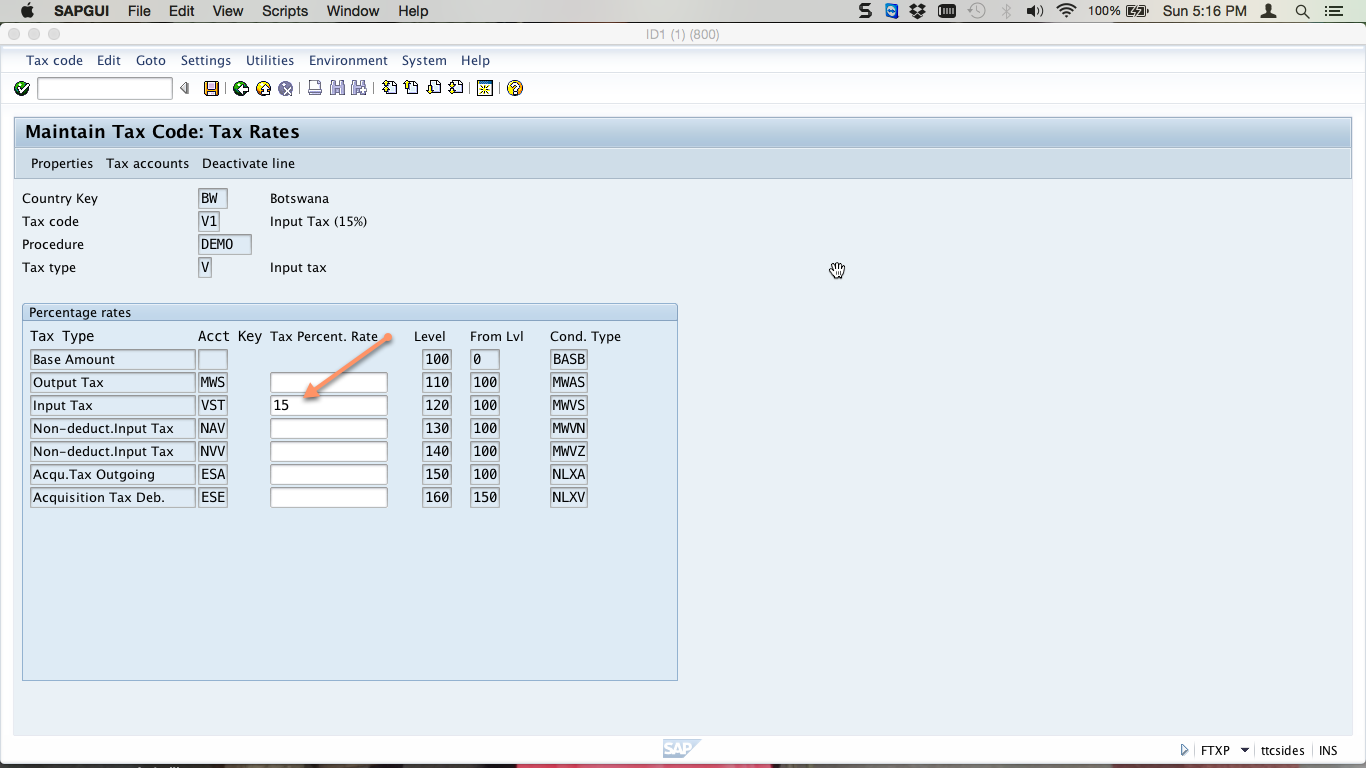Click the Acqu.Tax Outgoing rate field
The height and width of the screenshot is (768, 1366).
(x=328, y=474)
